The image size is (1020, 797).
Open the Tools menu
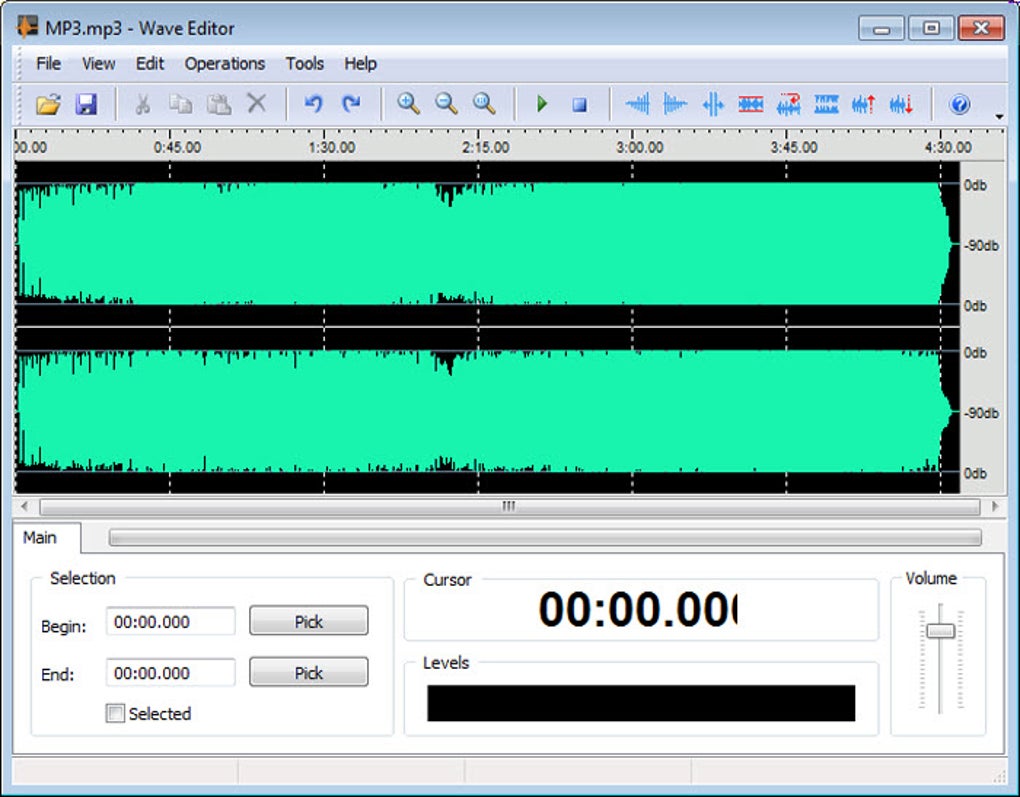(x=304, y=63)
